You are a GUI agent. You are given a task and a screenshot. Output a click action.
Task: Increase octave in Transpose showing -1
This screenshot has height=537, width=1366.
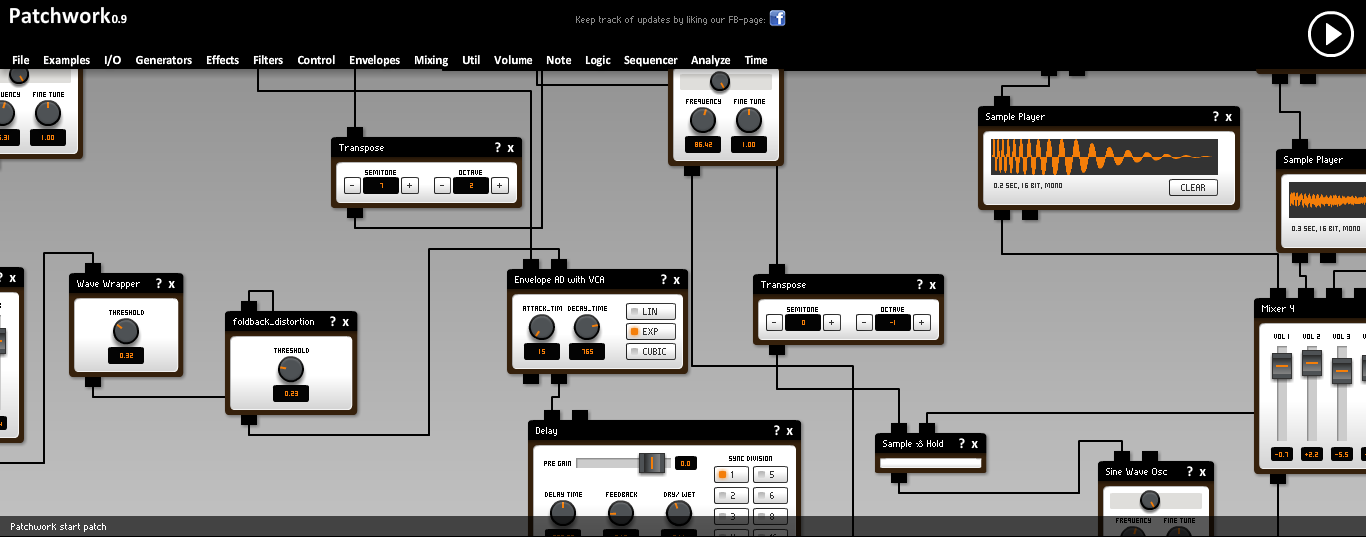click(x=922, y=322)
